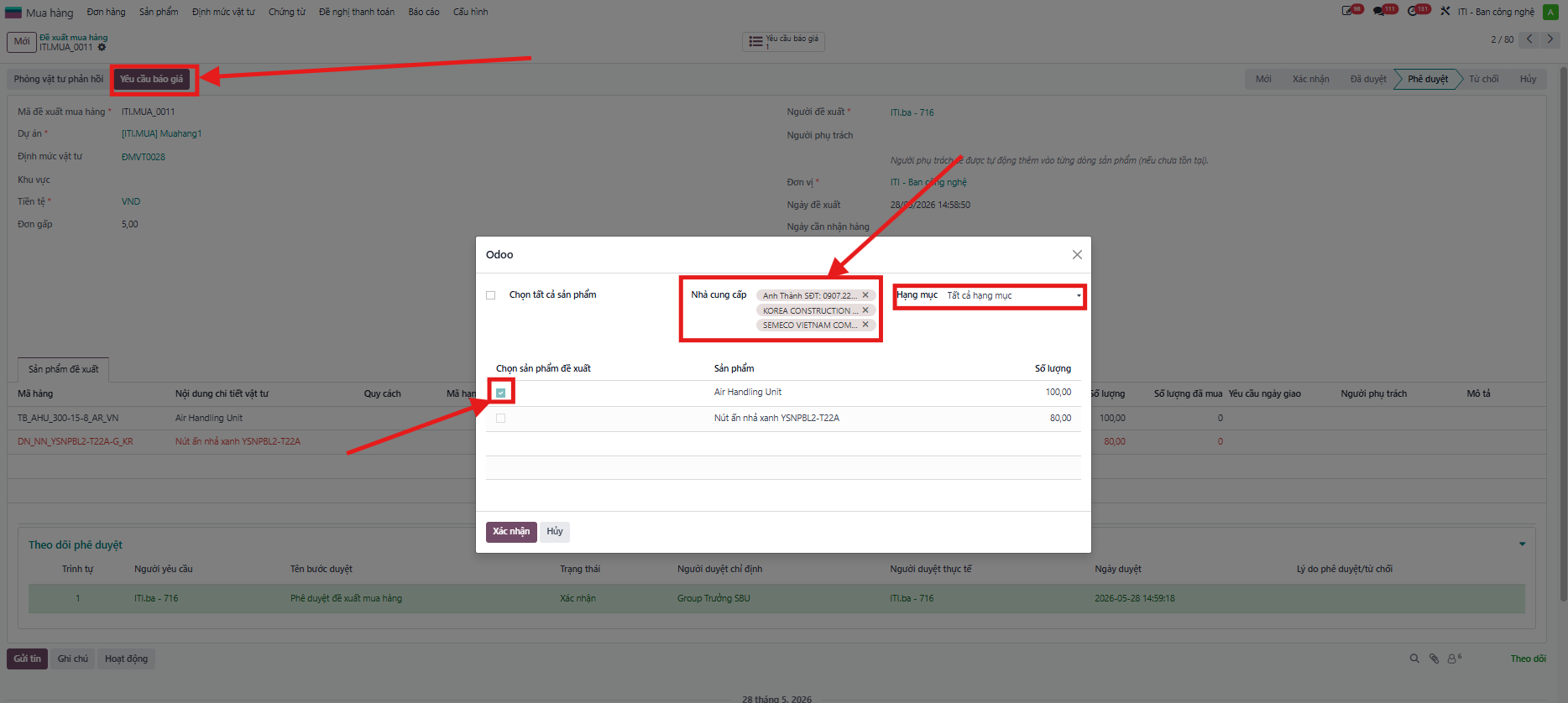1568x703 pixels.
Task: Switch company via ITI - Ban công nghệ
Action: coord(1496,12)
